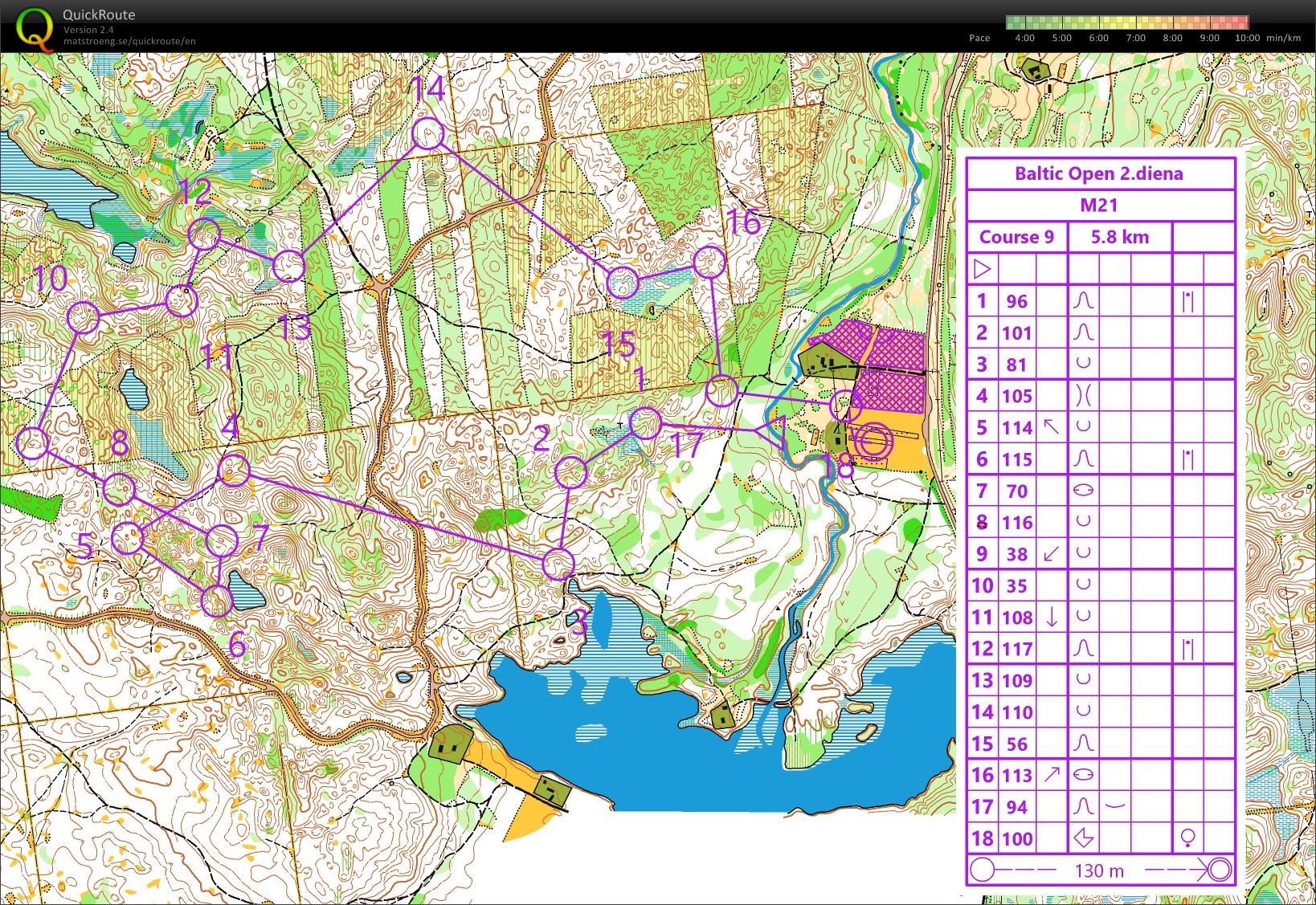Image resolution: width=1316 pixels, height=905 pixels.
Task: Open the matstroeng.se/quickroute/en link
Action: point(129,42)
